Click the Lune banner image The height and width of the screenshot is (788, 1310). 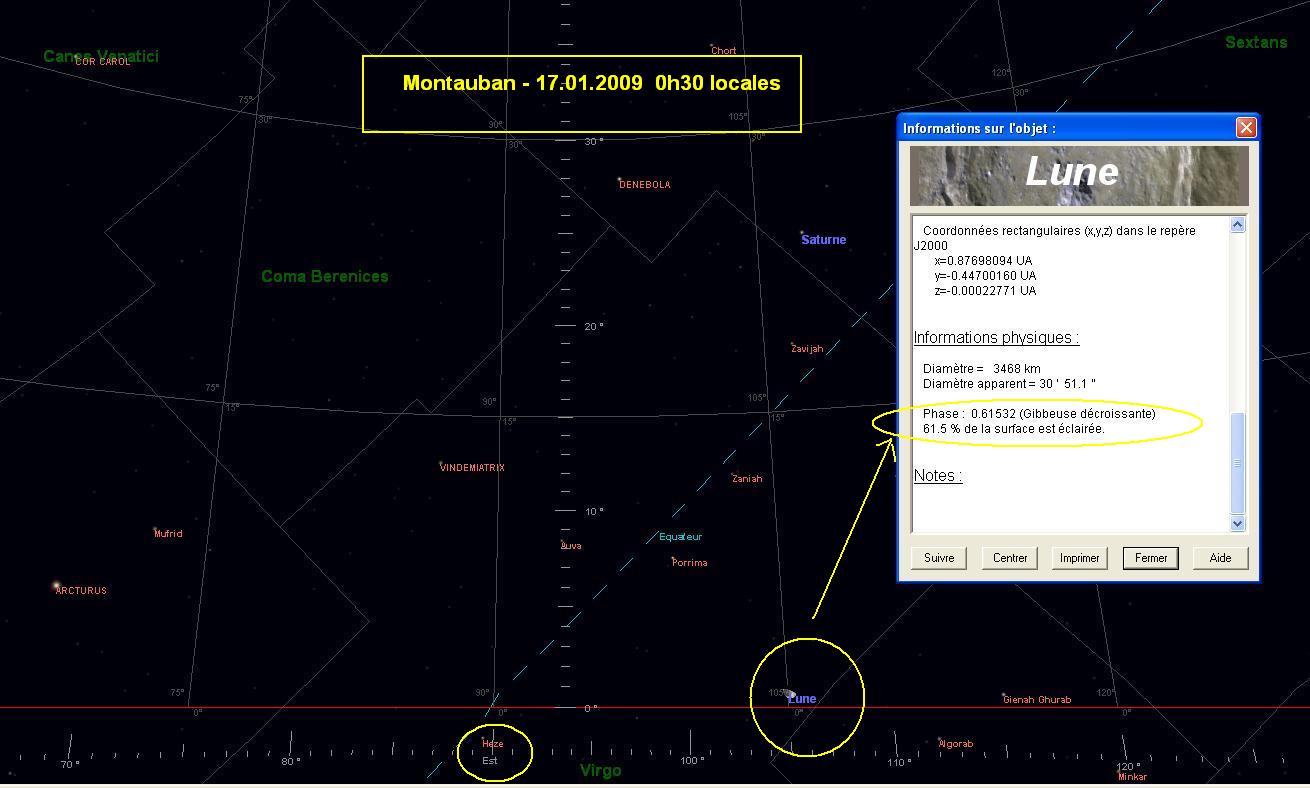pos(1078,175)
